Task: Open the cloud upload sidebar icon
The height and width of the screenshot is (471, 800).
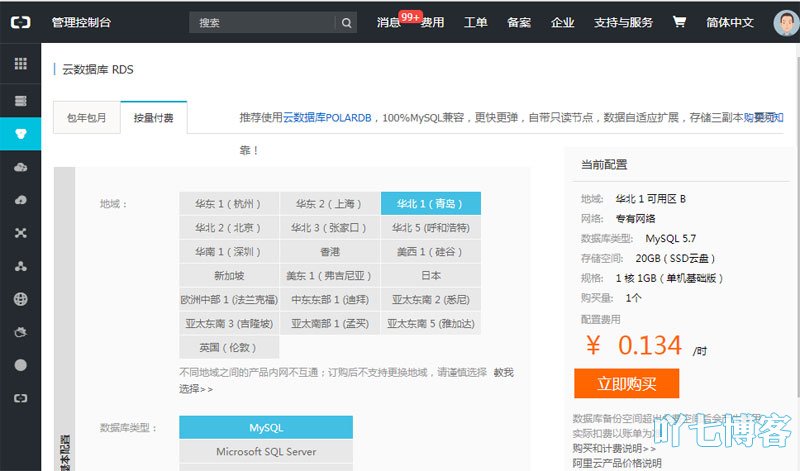Action: pyautogui.click(x=20, y=200)
